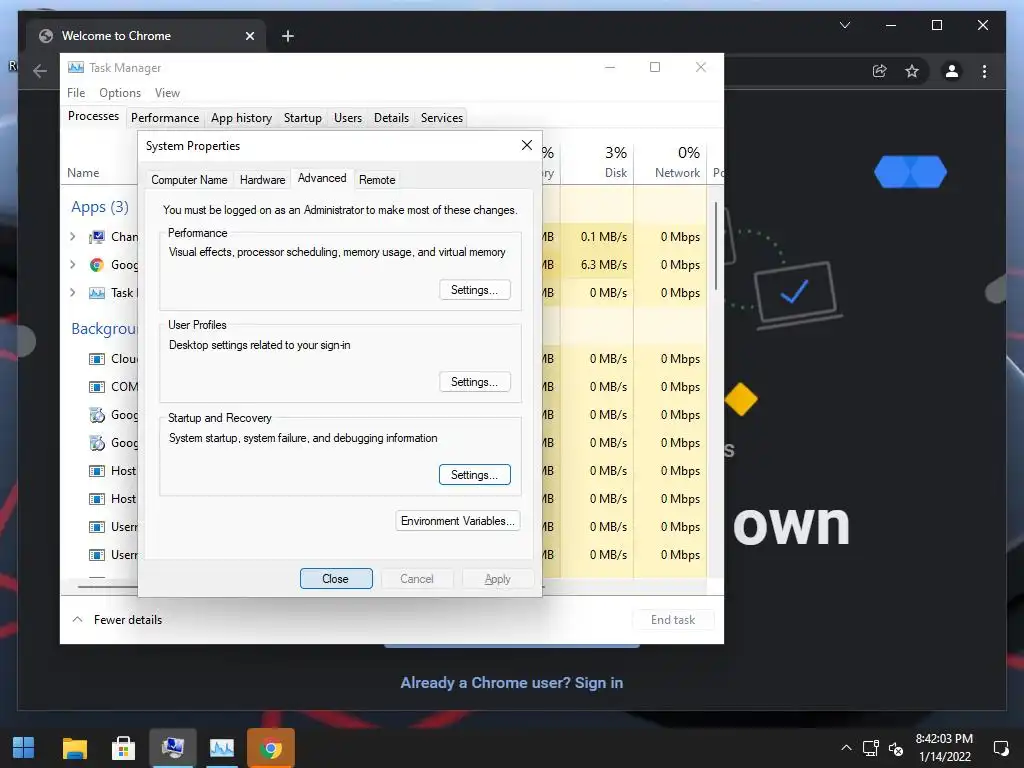Click the Chrome back arrow
The image size is (1024, 768).
40,71
